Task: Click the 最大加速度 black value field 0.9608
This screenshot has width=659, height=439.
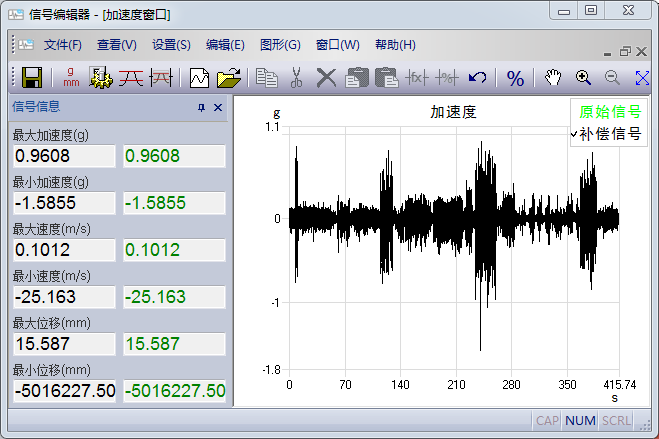Action: click(x=63, y=156)
